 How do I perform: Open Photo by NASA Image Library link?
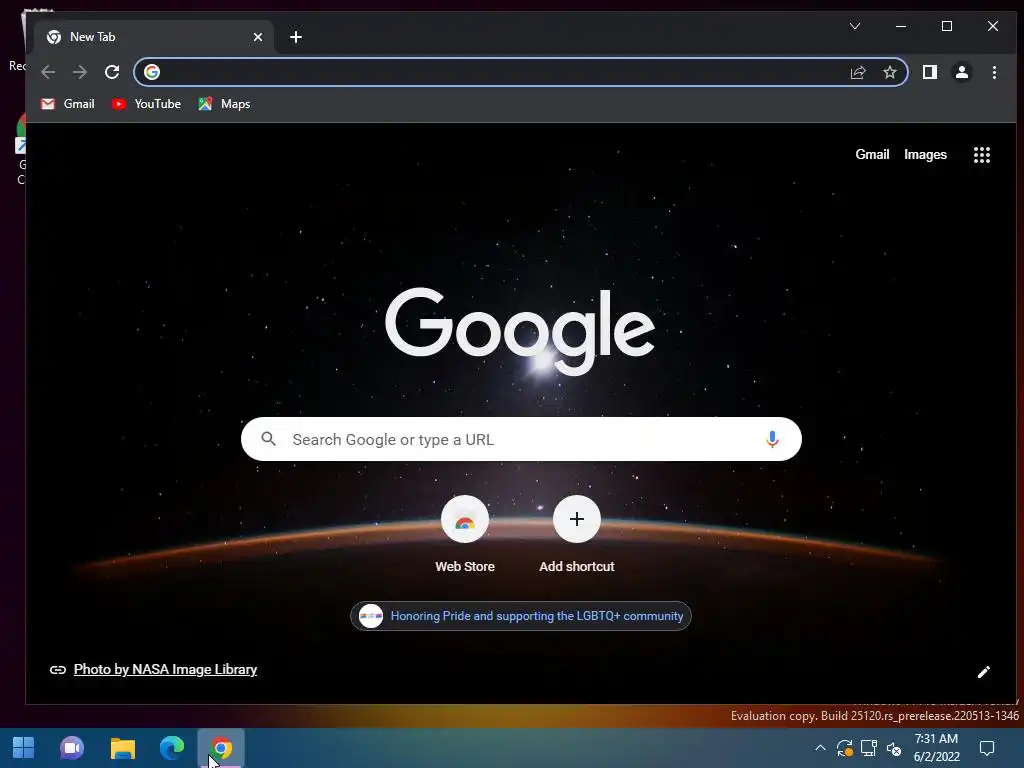[165, 669]
